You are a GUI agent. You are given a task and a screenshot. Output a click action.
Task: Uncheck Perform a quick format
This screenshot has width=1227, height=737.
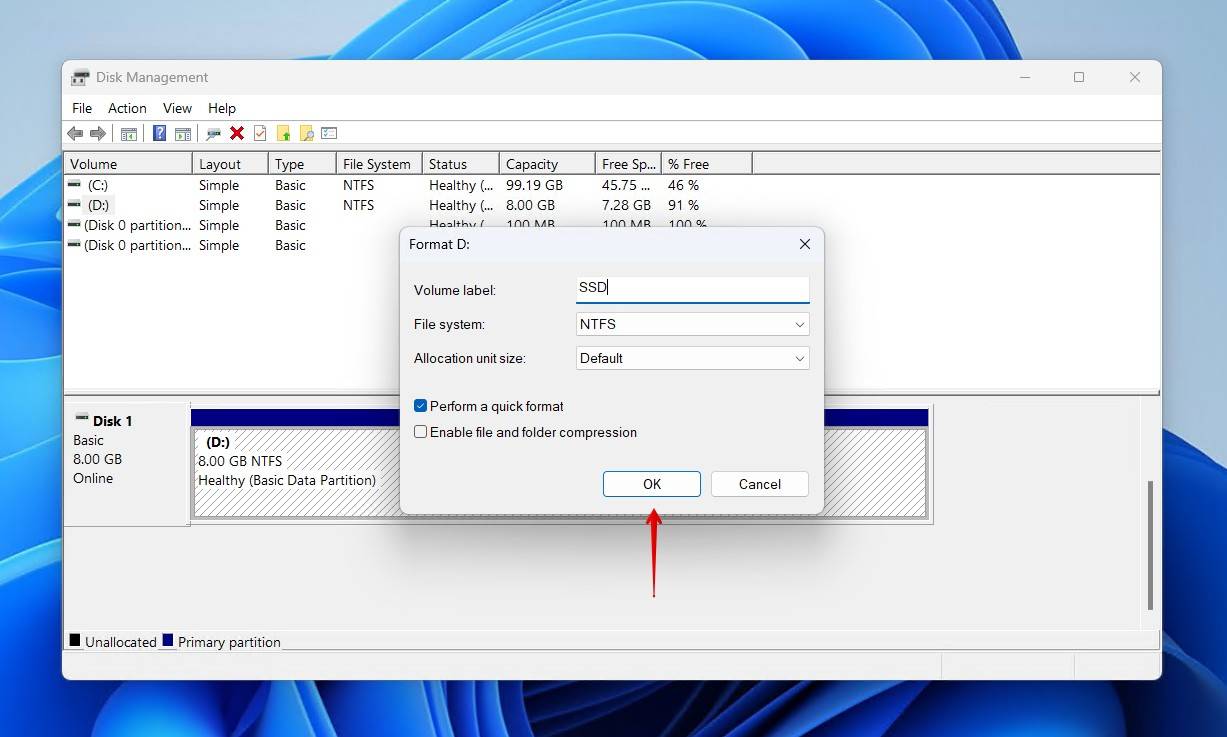pyautogui.click(x=421, y=406)
